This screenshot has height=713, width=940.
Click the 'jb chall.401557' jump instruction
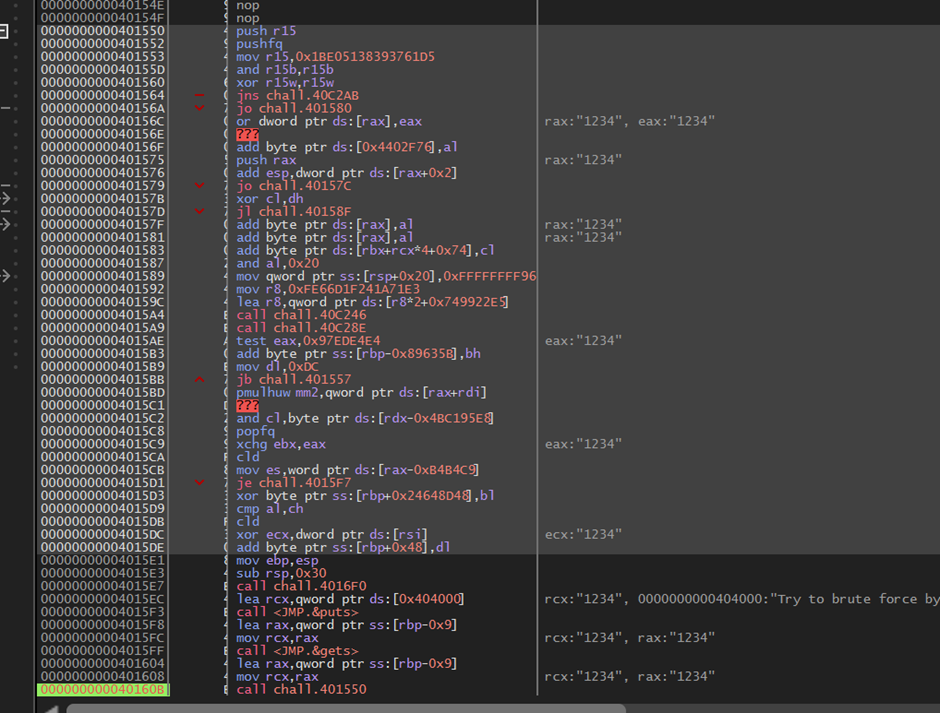pyautogui.click(x=294, y=380)
